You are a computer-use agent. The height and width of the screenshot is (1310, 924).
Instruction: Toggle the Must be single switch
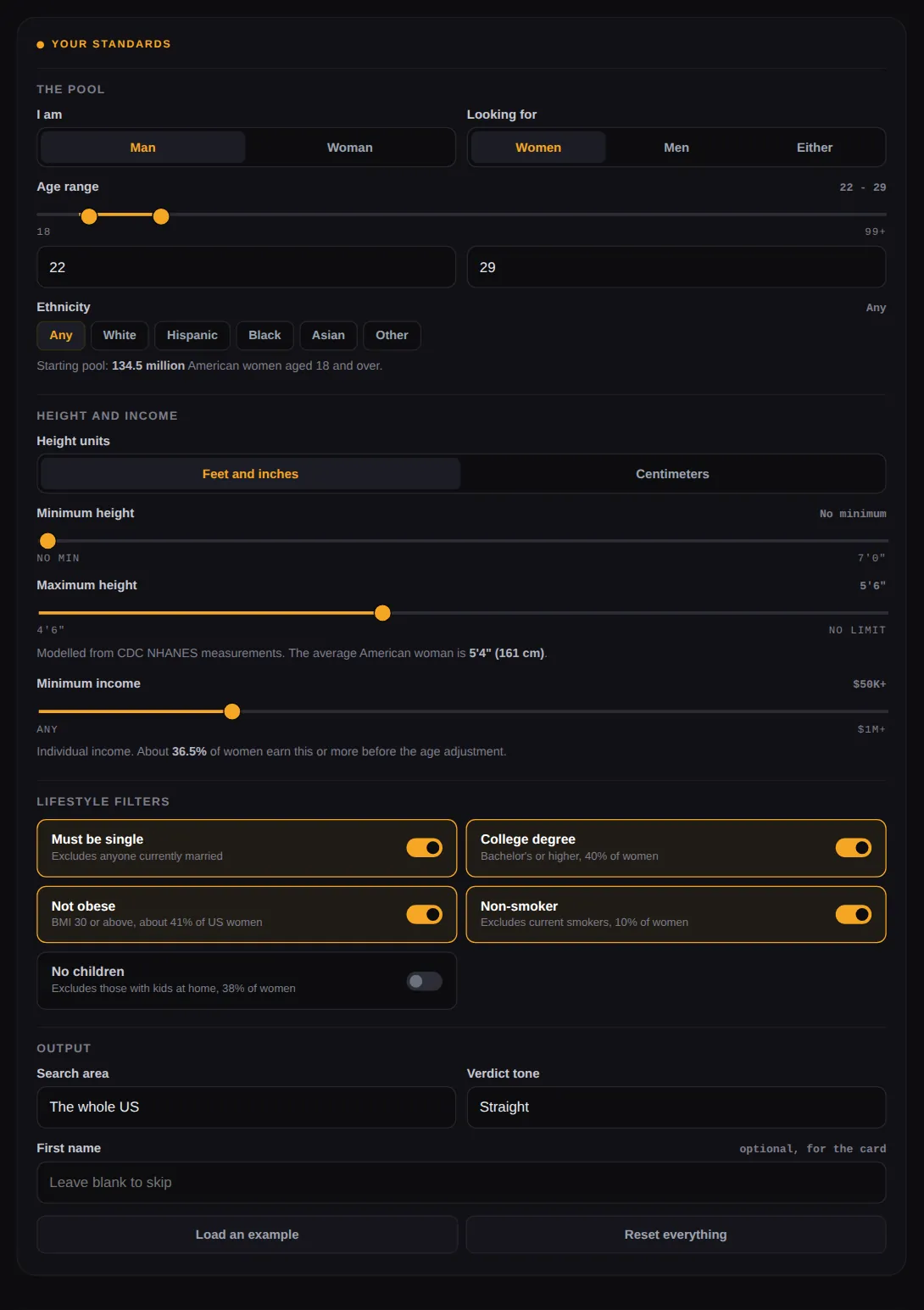424,848
